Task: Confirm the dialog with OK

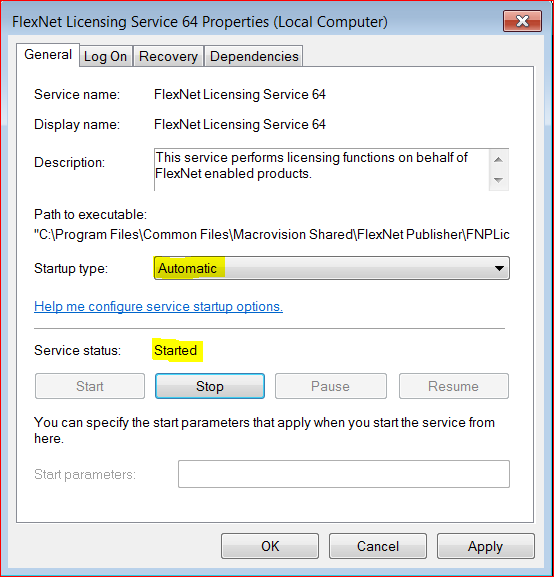Action: (270, 546)
